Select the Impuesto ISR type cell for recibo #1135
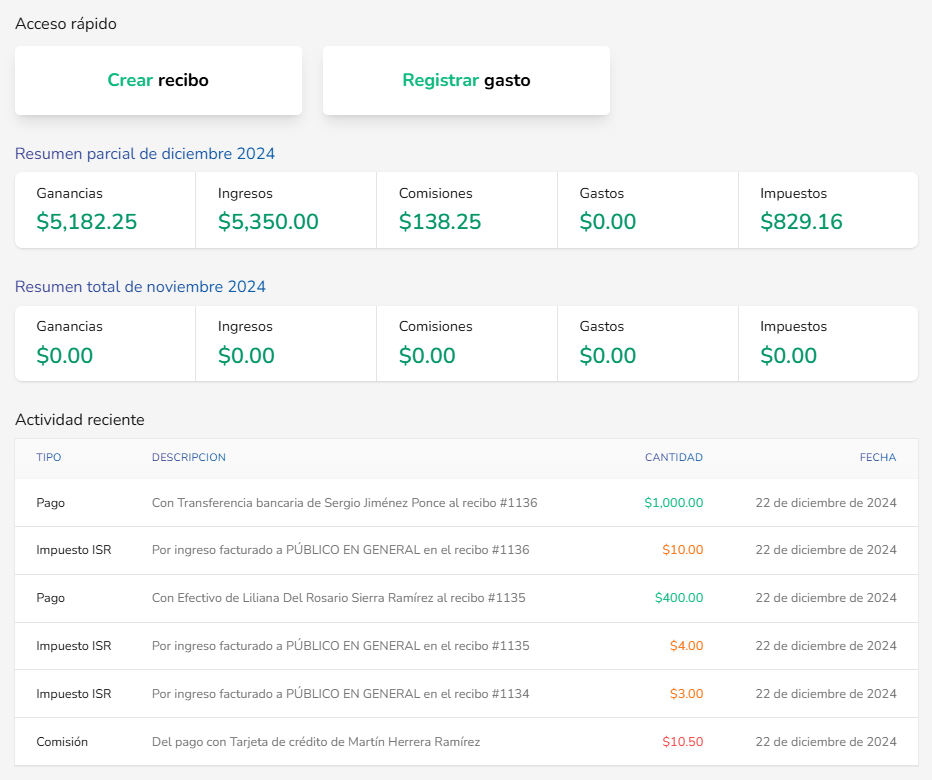The image size is (932, 780). pyautogui.click(x=74, y=646)
